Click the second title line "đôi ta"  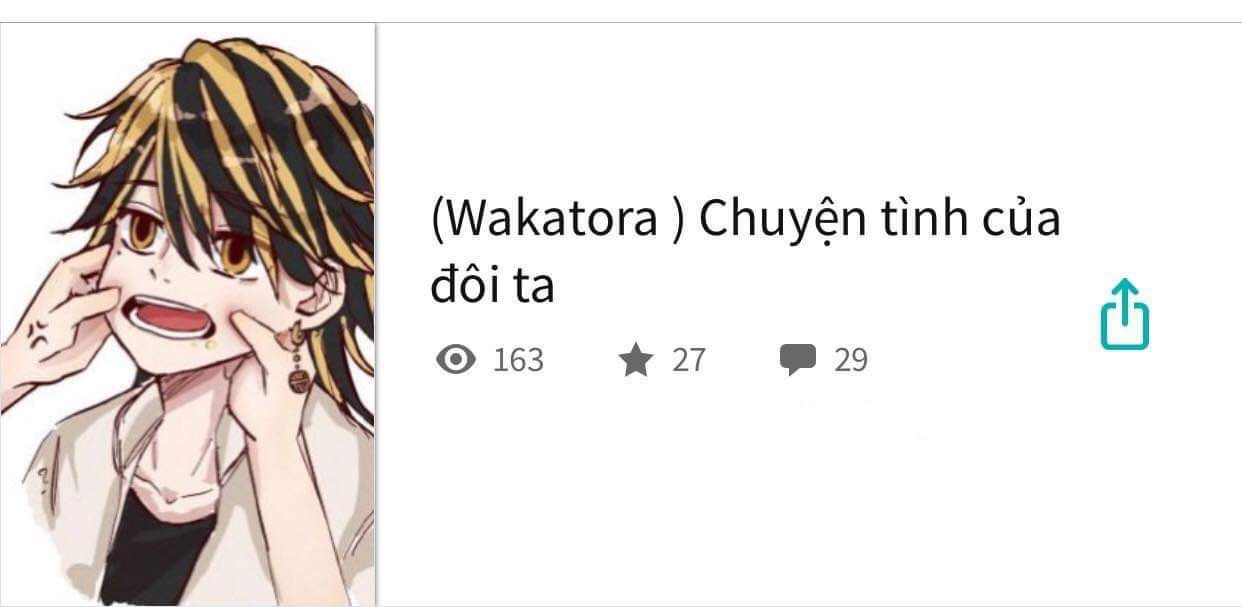pos(492,286)
